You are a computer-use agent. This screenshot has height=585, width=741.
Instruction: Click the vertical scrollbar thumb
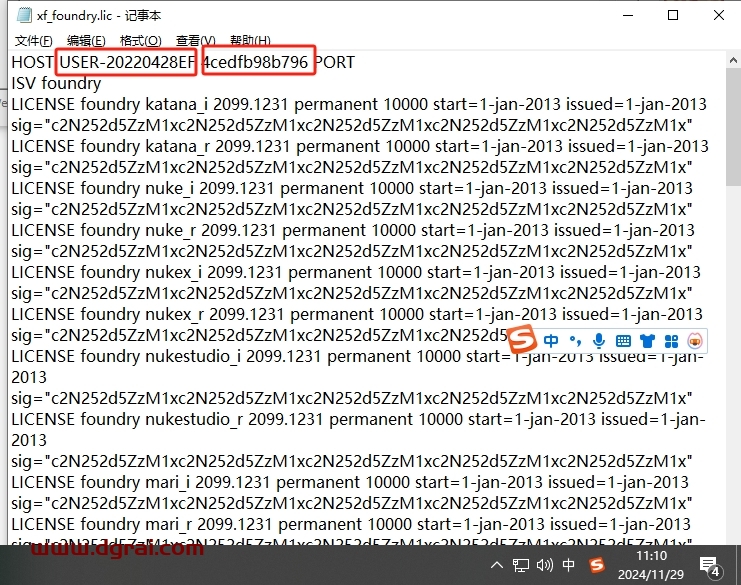[x=733, y=128]
